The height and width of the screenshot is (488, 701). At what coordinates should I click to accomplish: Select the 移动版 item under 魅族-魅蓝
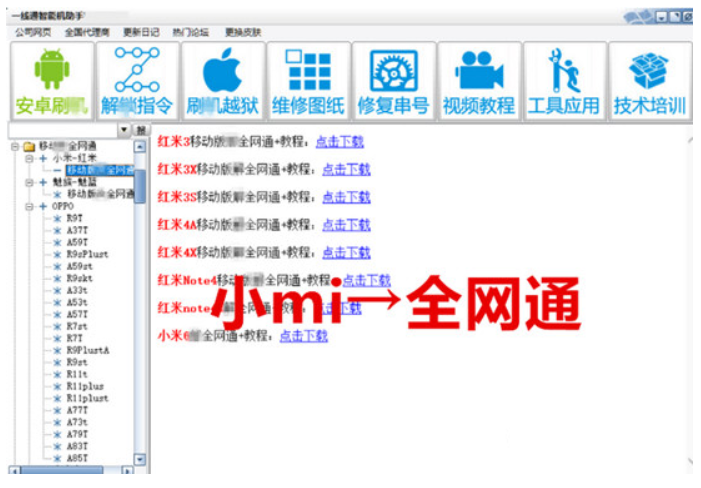pos(100,194)
